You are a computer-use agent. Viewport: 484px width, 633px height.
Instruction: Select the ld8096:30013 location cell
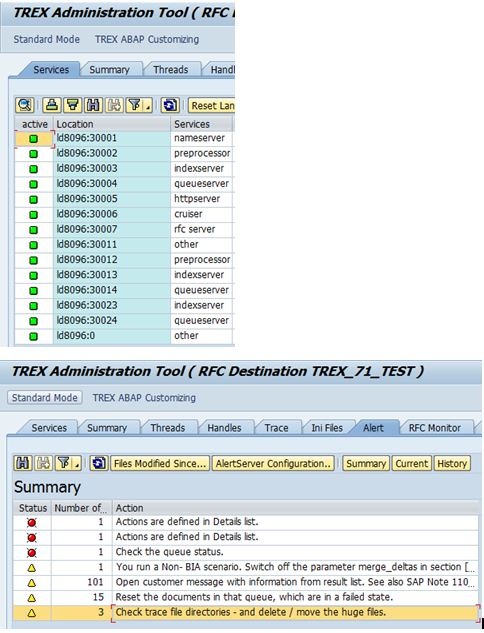[x=112, y=275]
